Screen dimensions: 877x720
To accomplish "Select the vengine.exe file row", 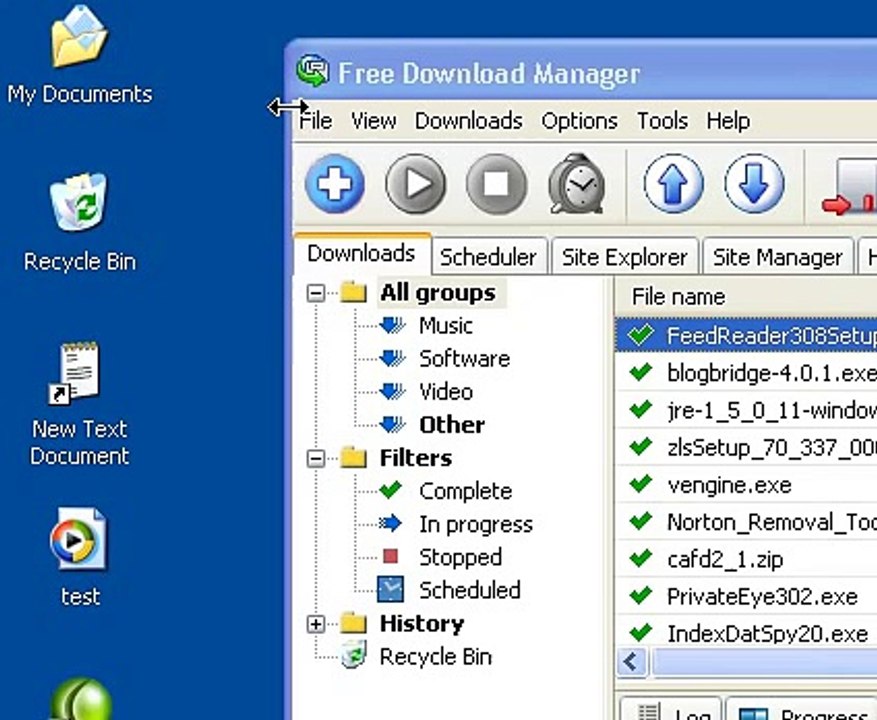I will click(x=746, y=484).
